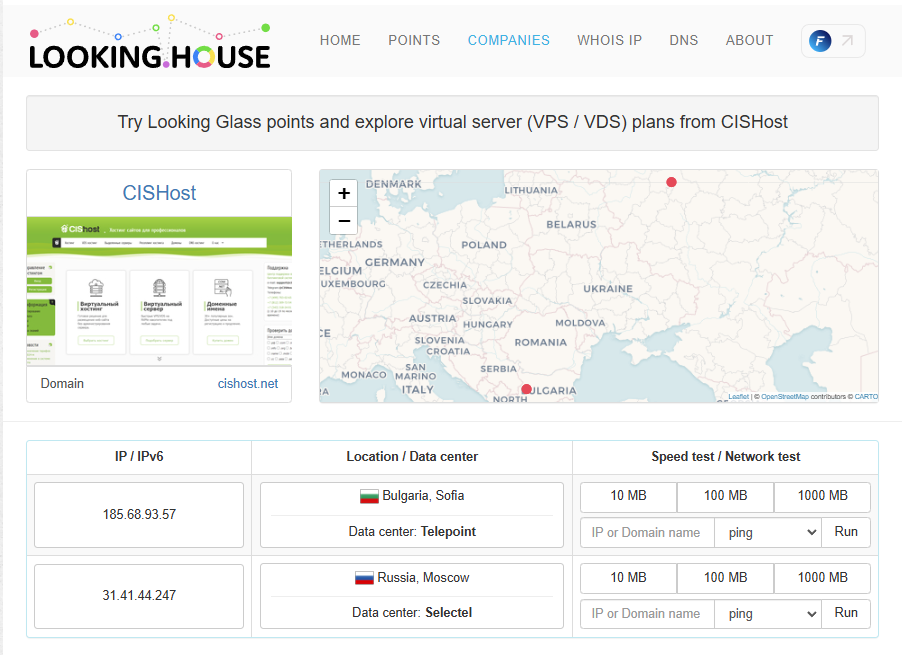
Task: Open the OpenStreetMap attribution link
Action: click(x=785, y=397)
